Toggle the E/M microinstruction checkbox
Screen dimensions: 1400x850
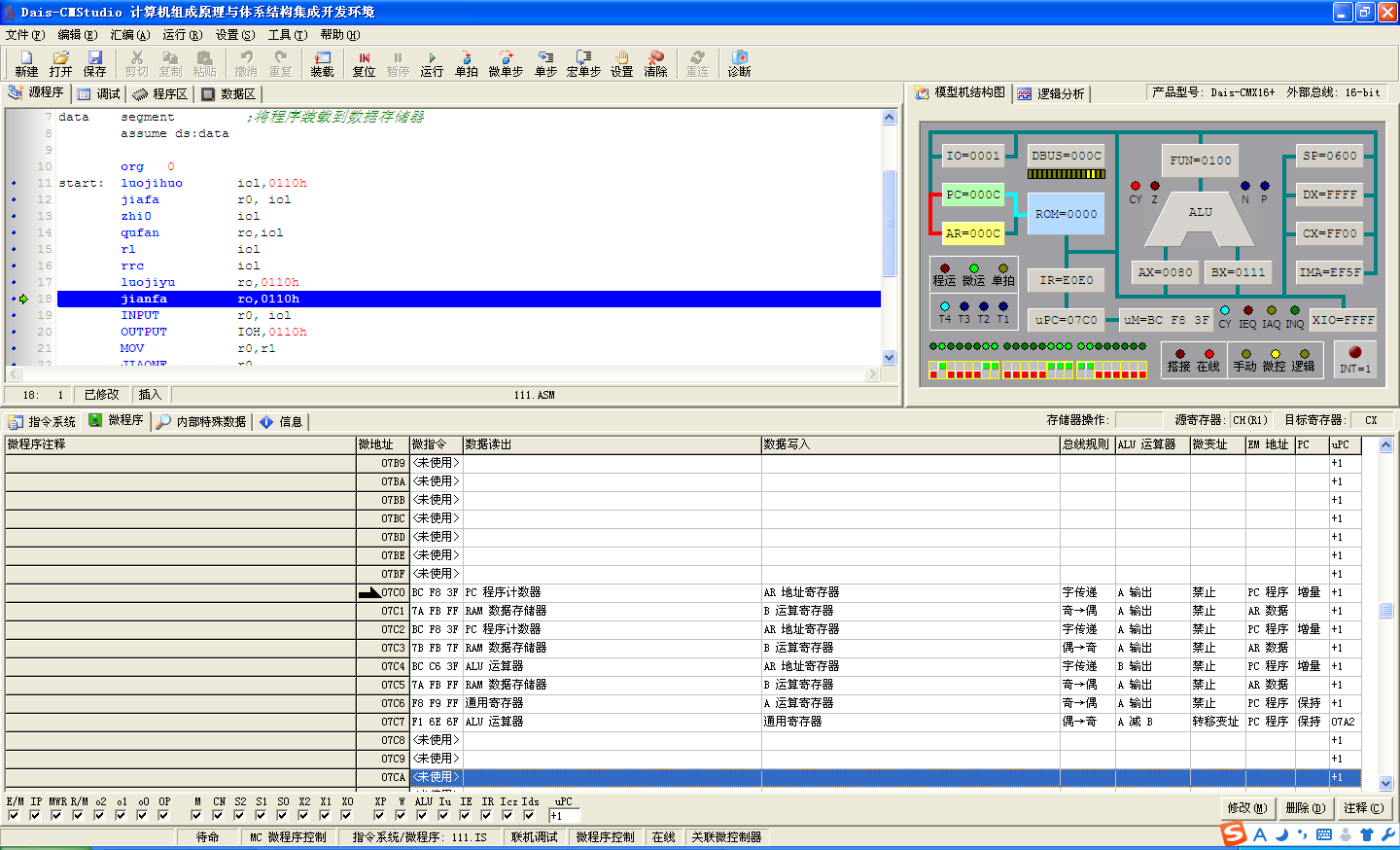(x=14, y=815)
